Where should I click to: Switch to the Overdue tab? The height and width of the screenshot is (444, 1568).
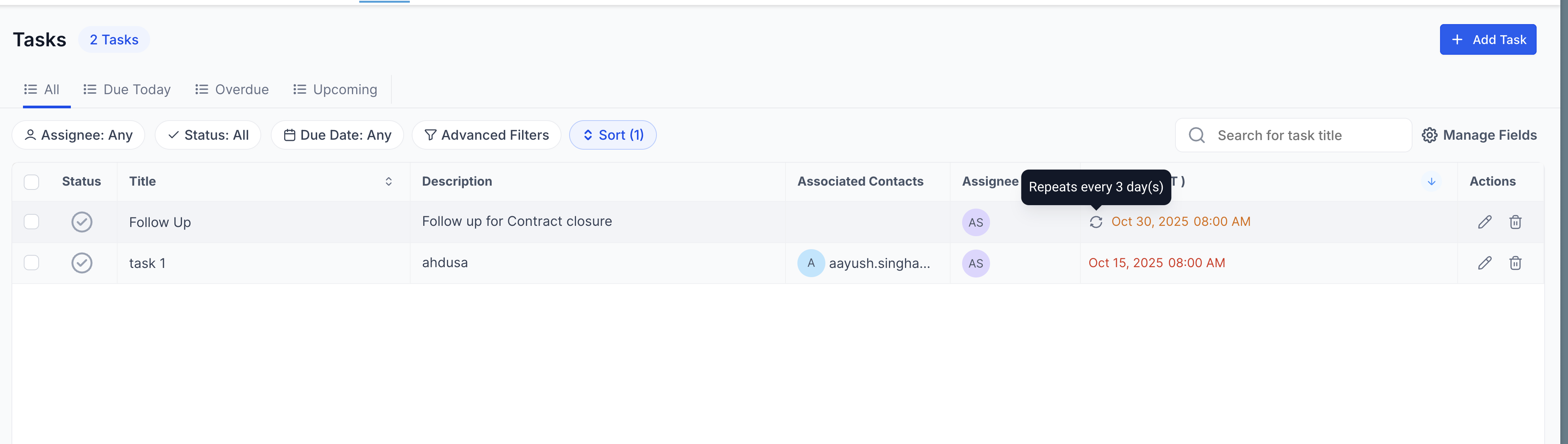(232, 90)
